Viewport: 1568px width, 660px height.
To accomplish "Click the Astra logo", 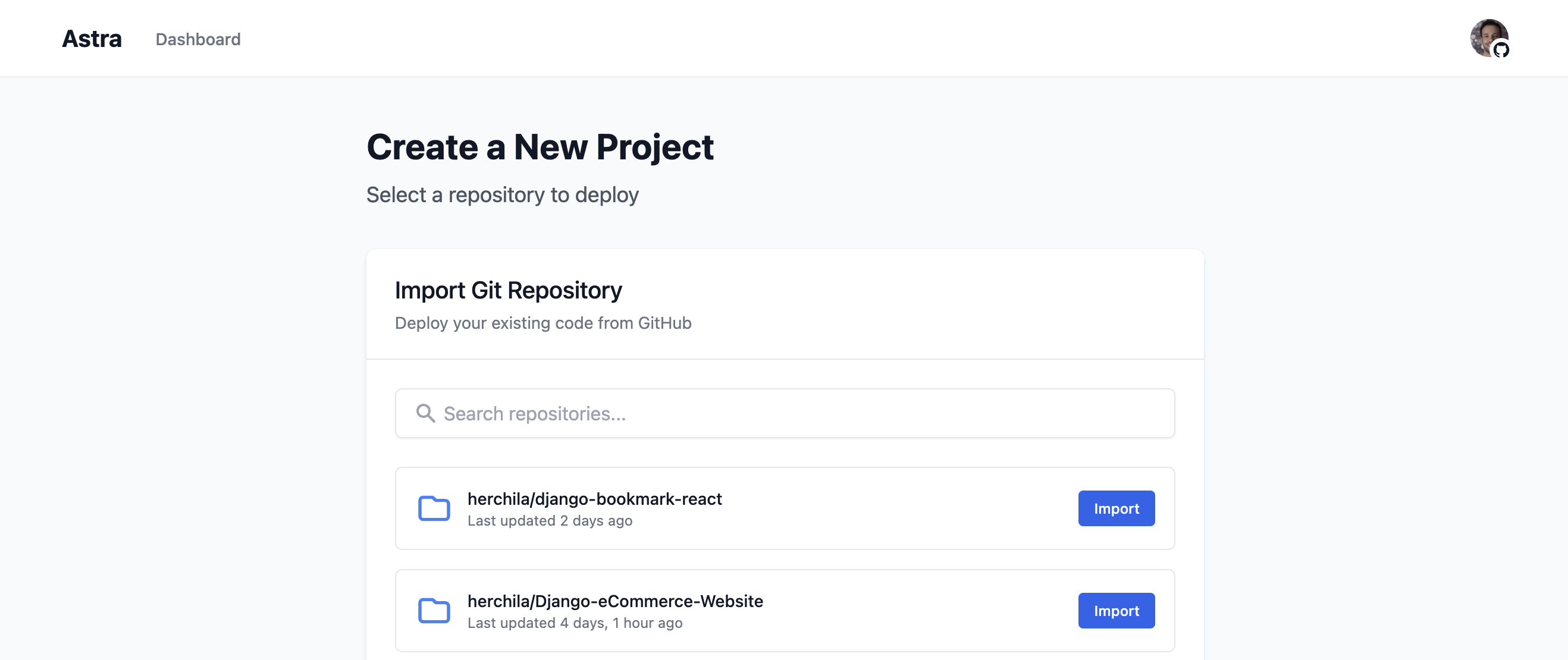I will (92, 39).
